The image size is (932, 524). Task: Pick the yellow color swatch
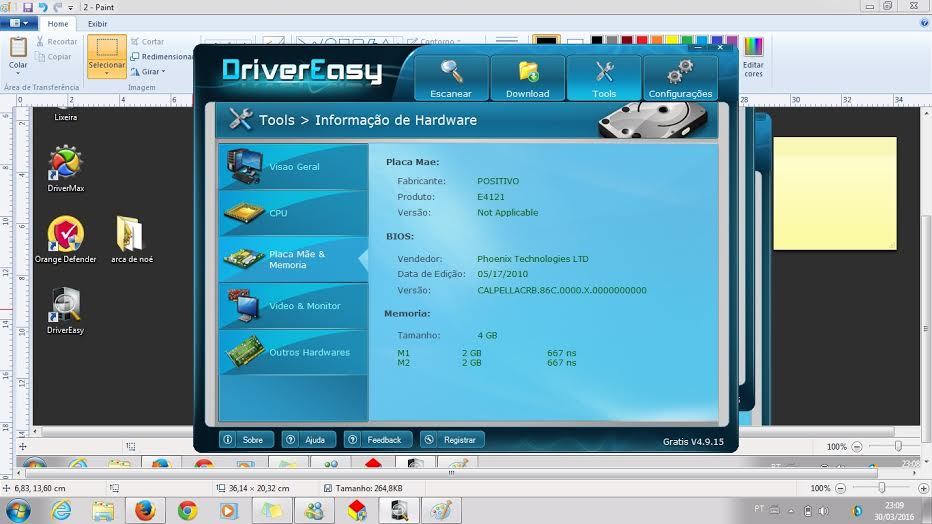(672, 40)
